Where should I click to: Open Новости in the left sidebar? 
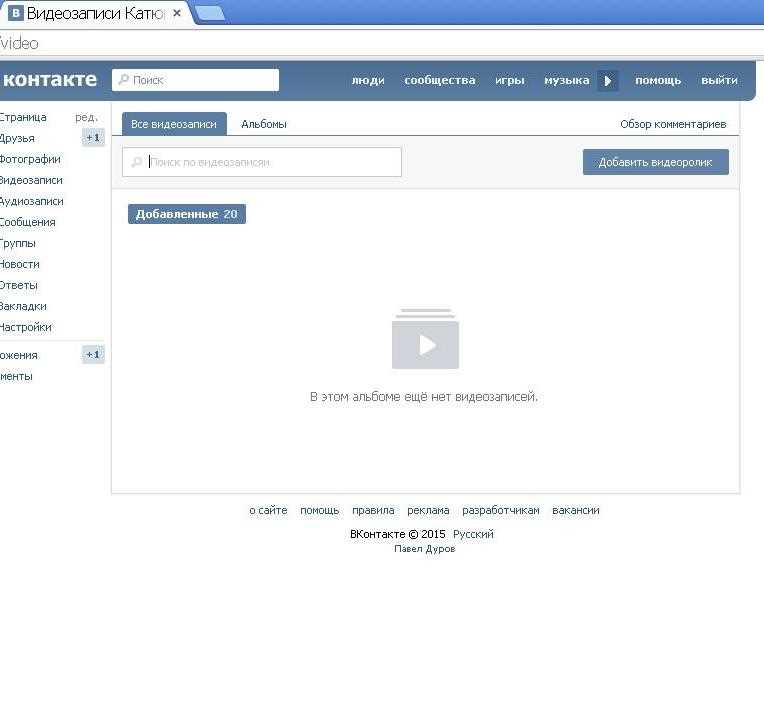coord(20,264)
